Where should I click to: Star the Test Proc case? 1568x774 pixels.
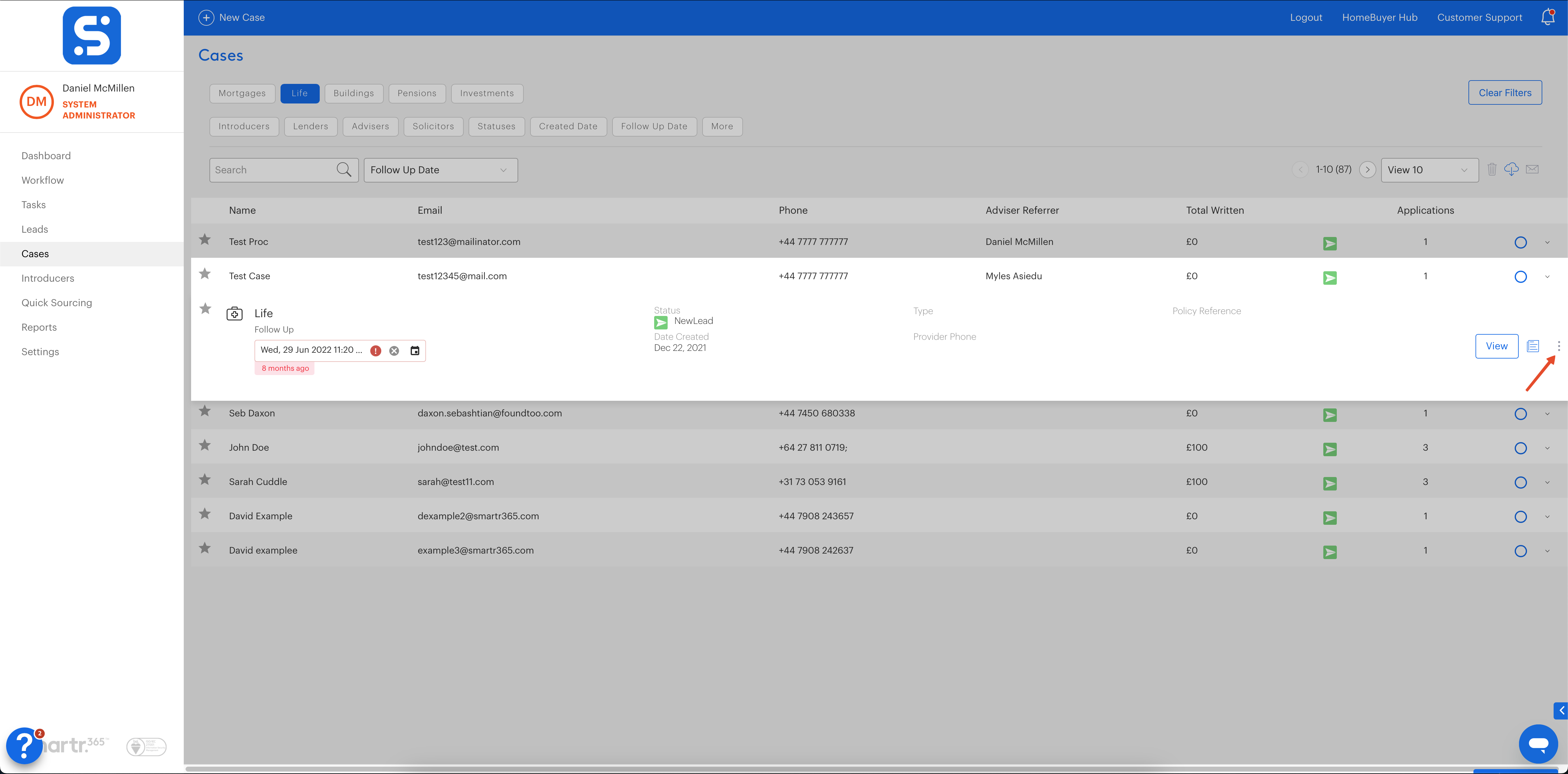pyautogui.click(x=205, y=240)
